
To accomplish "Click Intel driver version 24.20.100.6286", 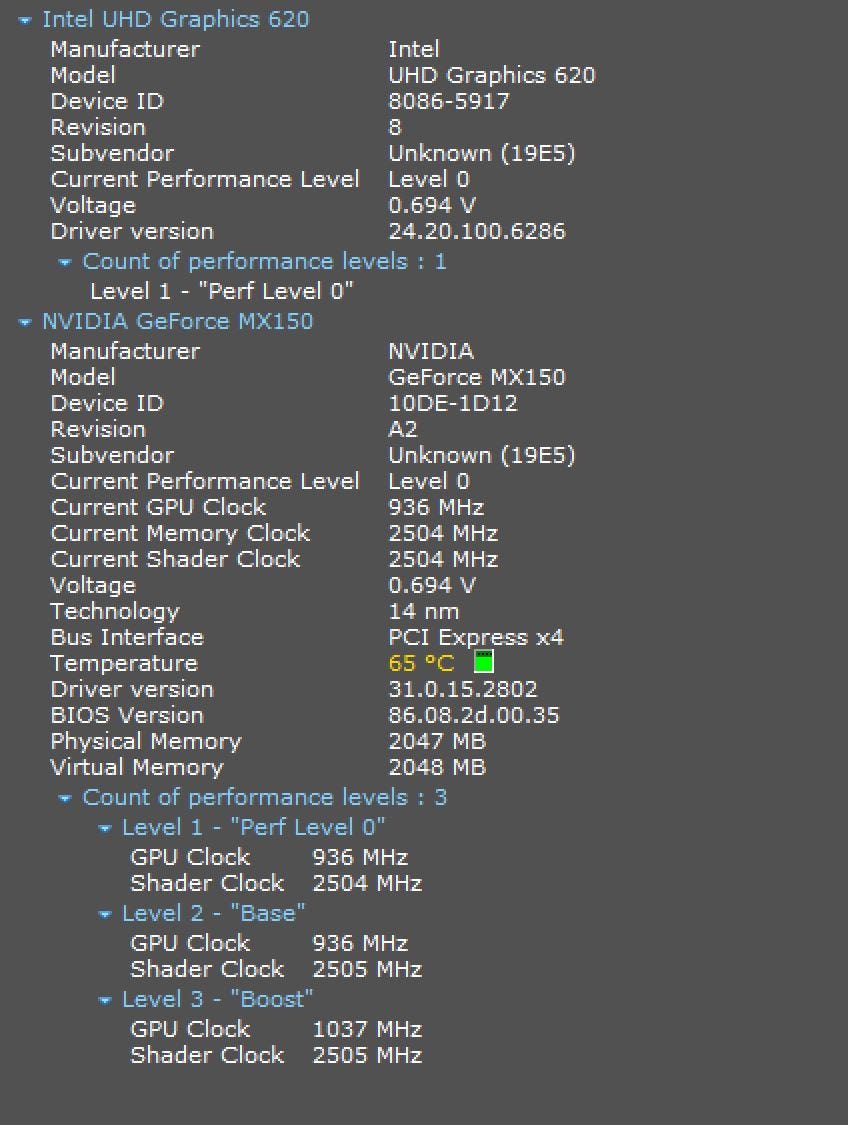I will 476,231.
